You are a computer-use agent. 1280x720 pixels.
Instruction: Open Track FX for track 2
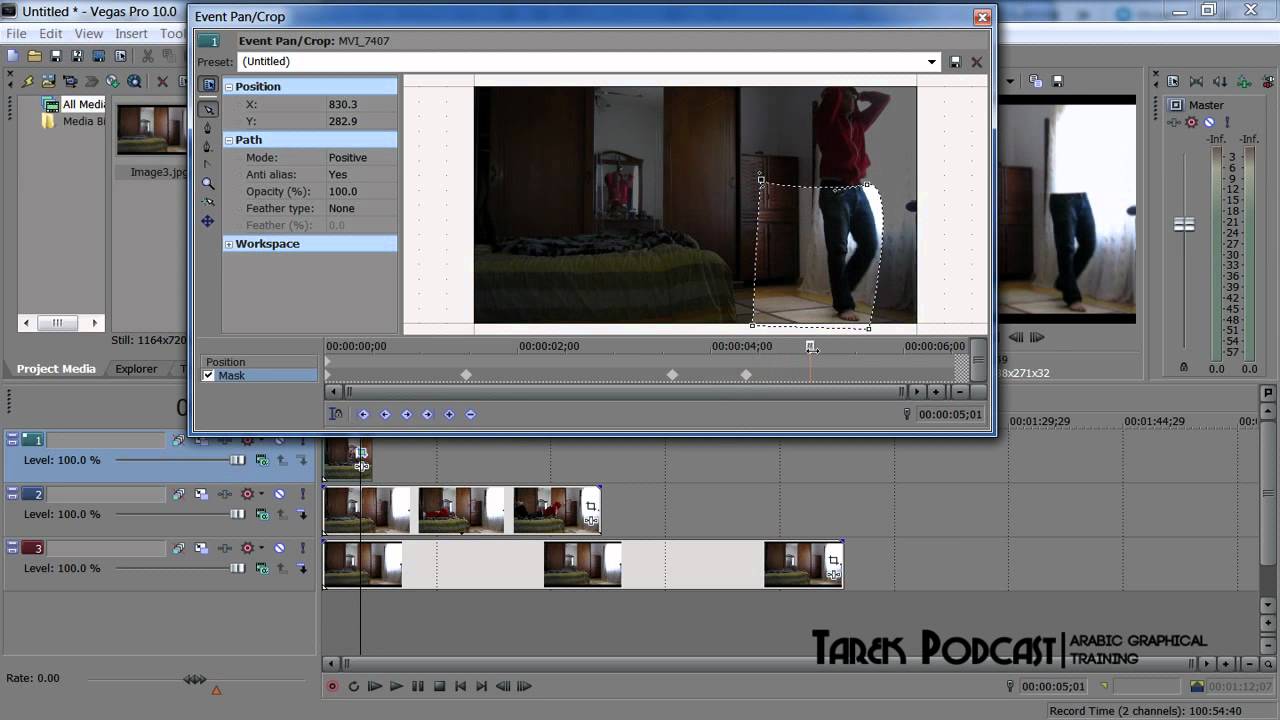click(225, 494)
